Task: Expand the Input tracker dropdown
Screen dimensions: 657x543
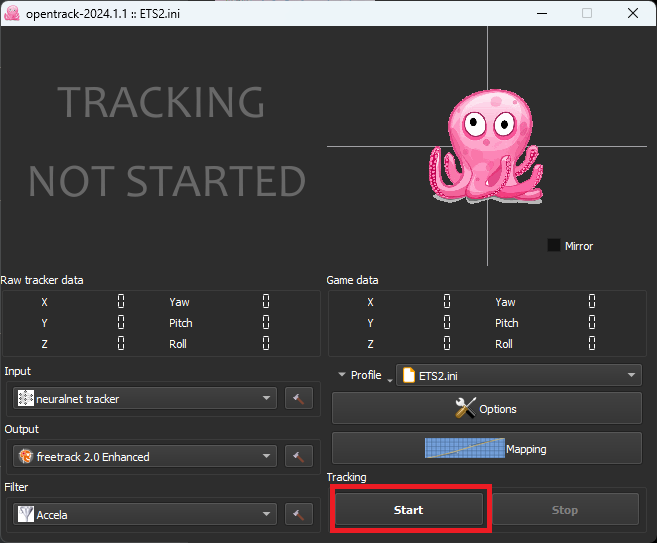Action: coord(145,398)
